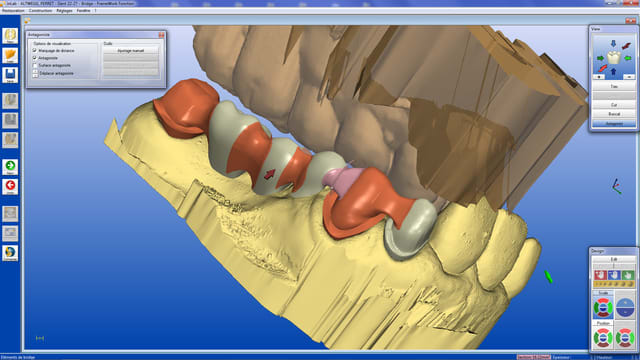Click the green Next arrow sidebar icon

(x=10, y=167)
